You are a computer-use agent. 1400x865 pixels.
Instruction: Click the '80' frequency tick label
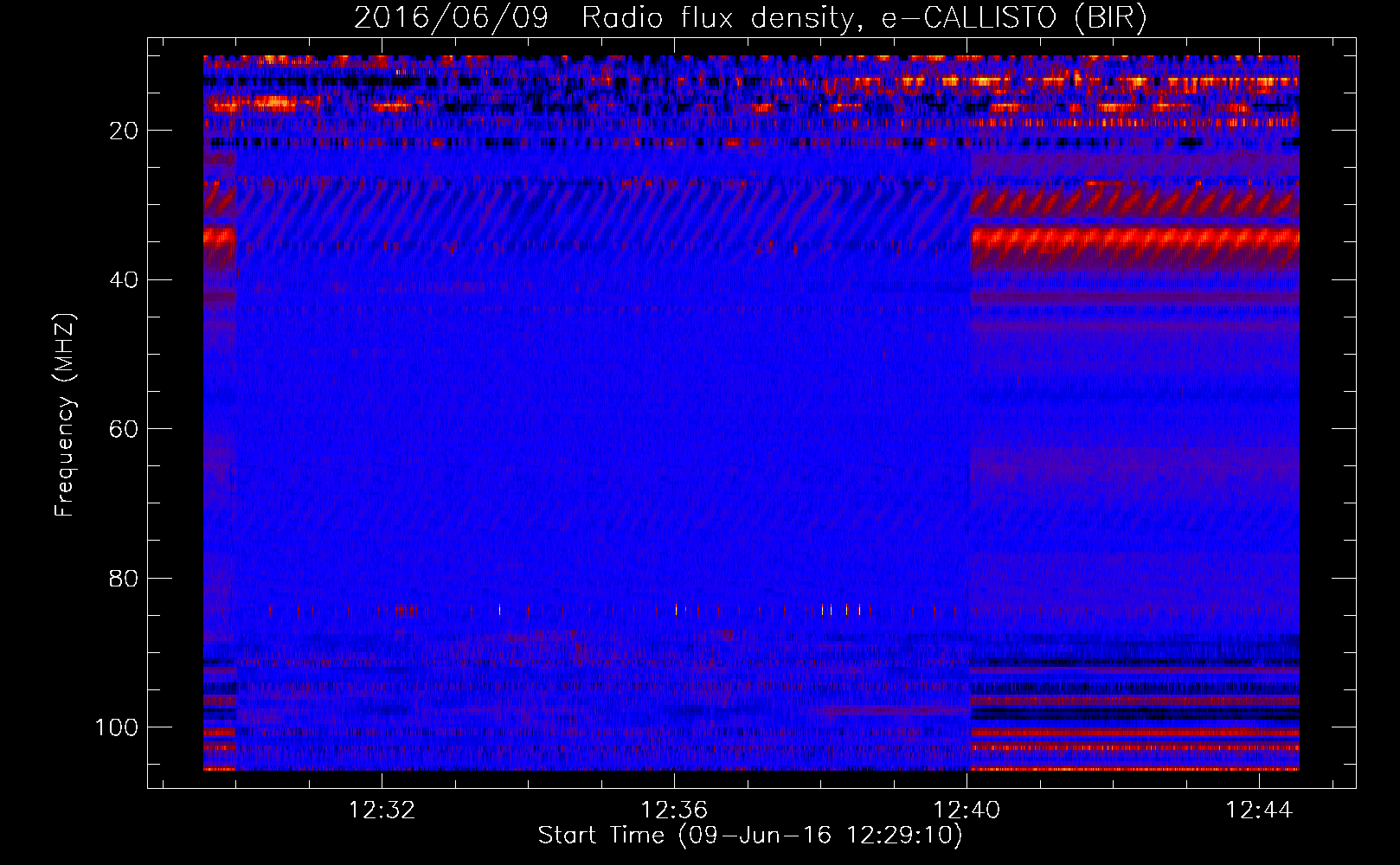[x=125, y=579]
